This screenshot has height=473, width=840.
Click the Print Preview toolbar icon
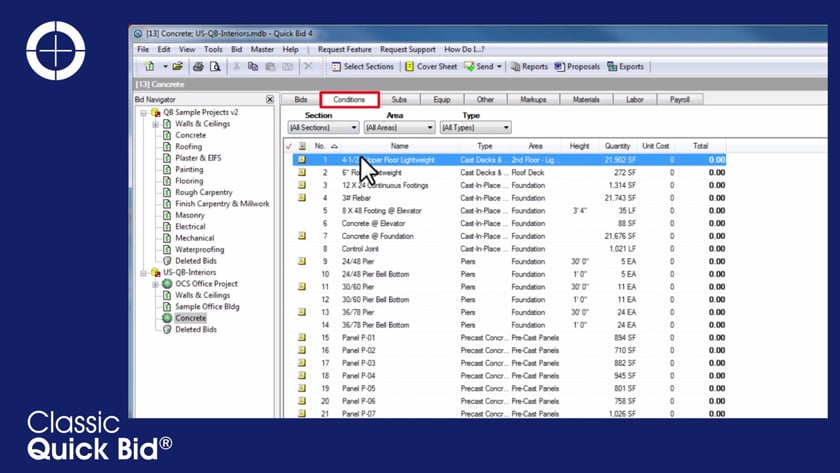[215, 66]
